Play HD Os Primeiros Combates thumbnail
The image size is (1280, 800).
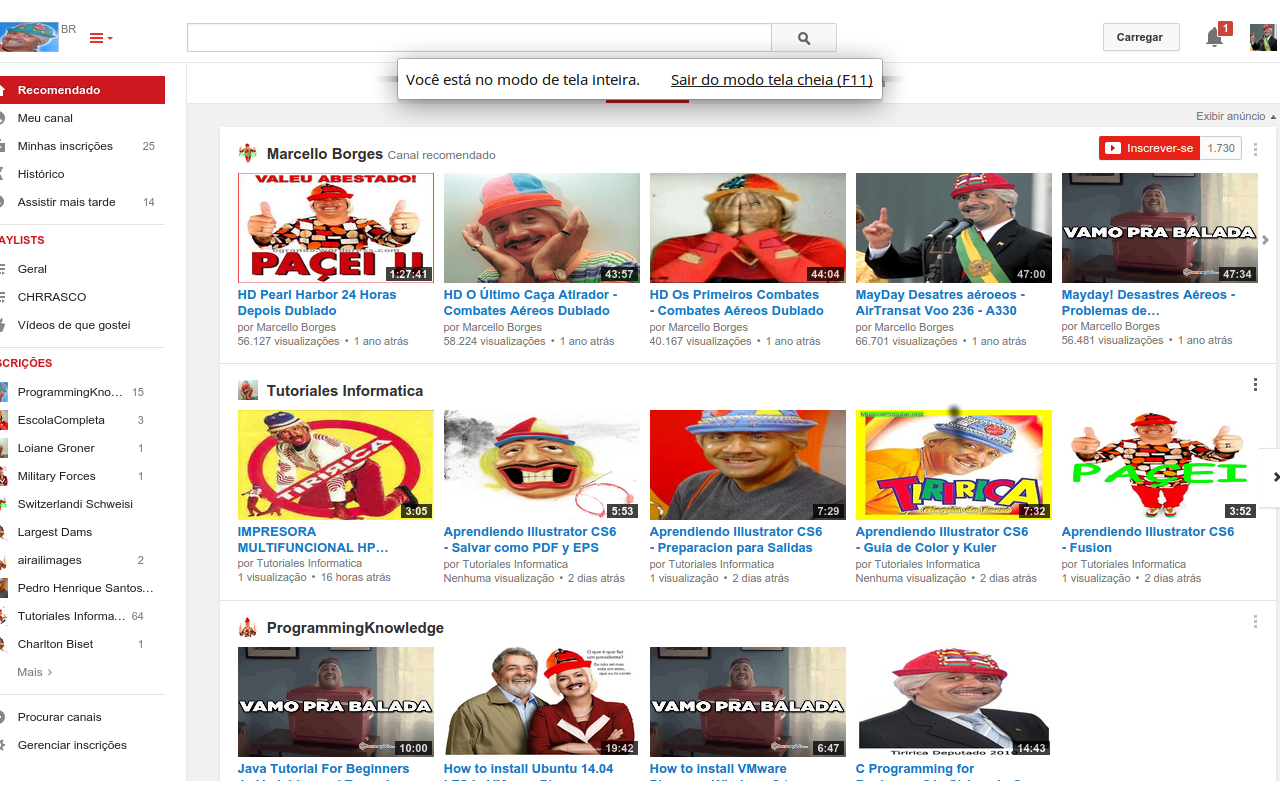coord(748,228)
